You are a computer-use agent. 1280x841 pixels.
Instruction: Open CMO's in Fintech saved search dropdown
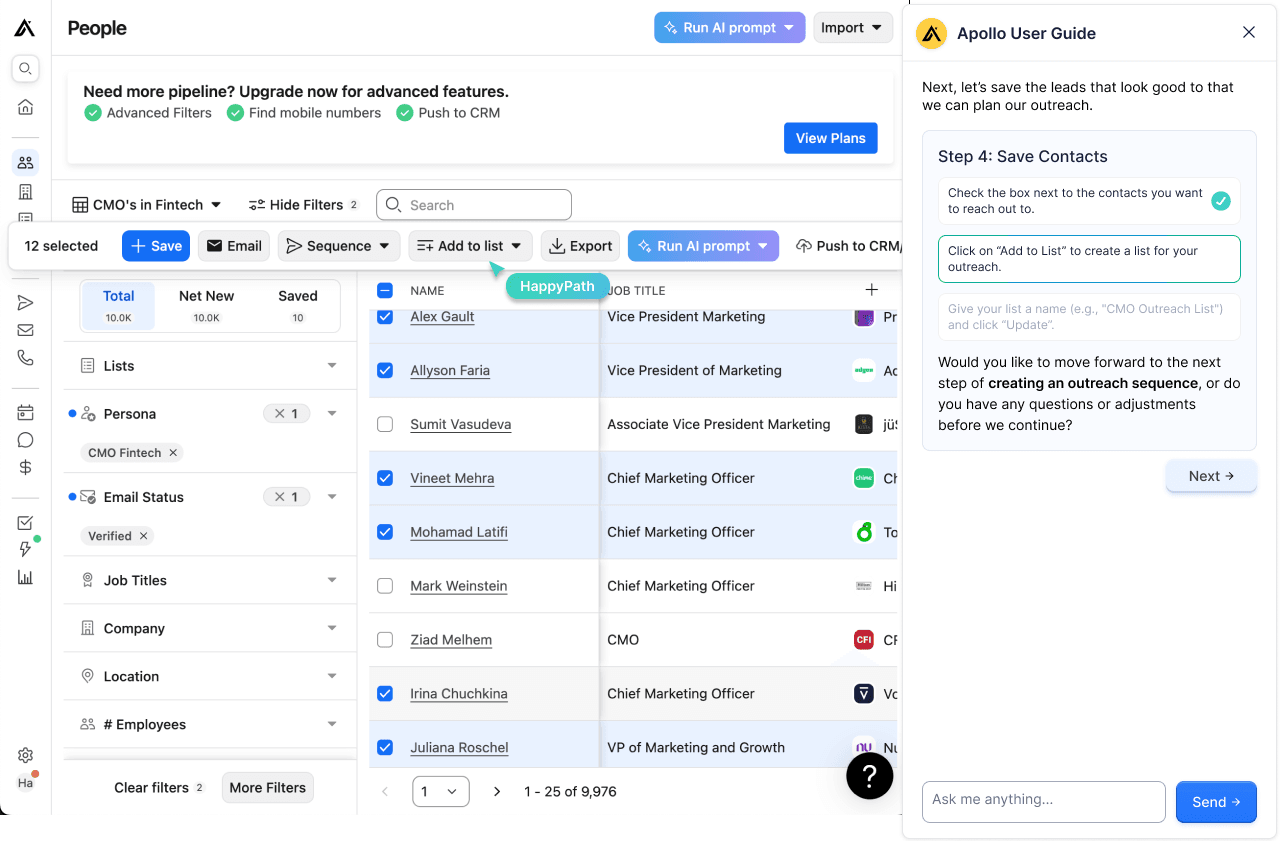pyautogui.click(x=147, y=205)
